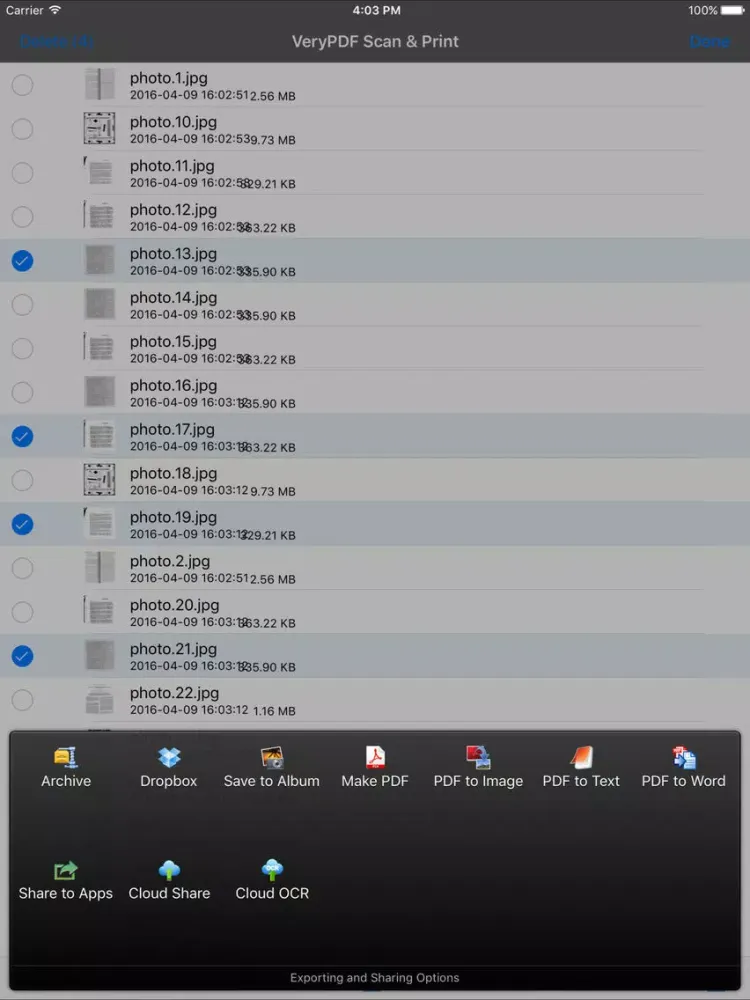Tap the photo.22.jpg thumbnail

pyautogui.click(x=99, y=700)
